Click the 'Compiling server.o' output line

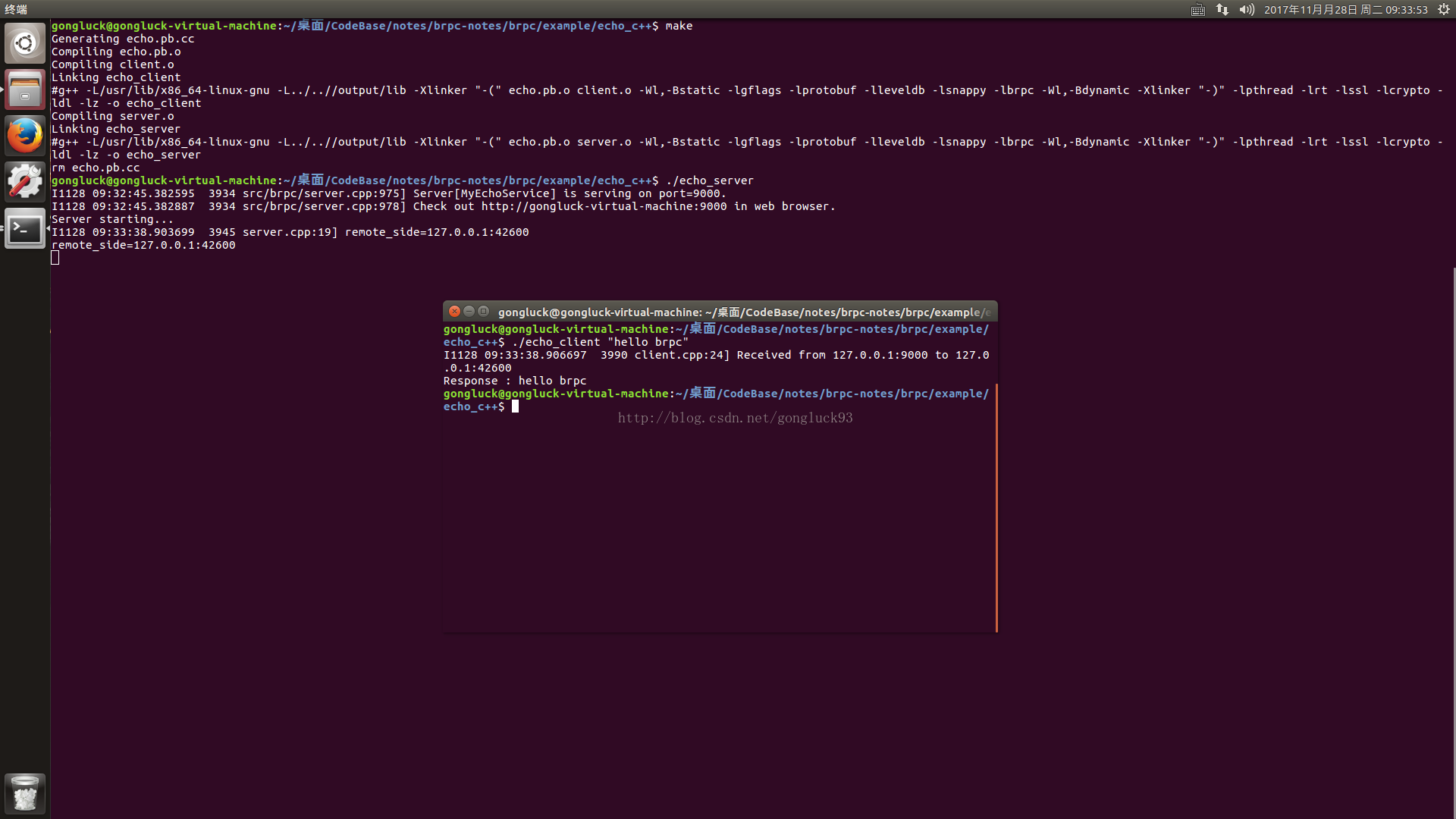pos(112,116)
